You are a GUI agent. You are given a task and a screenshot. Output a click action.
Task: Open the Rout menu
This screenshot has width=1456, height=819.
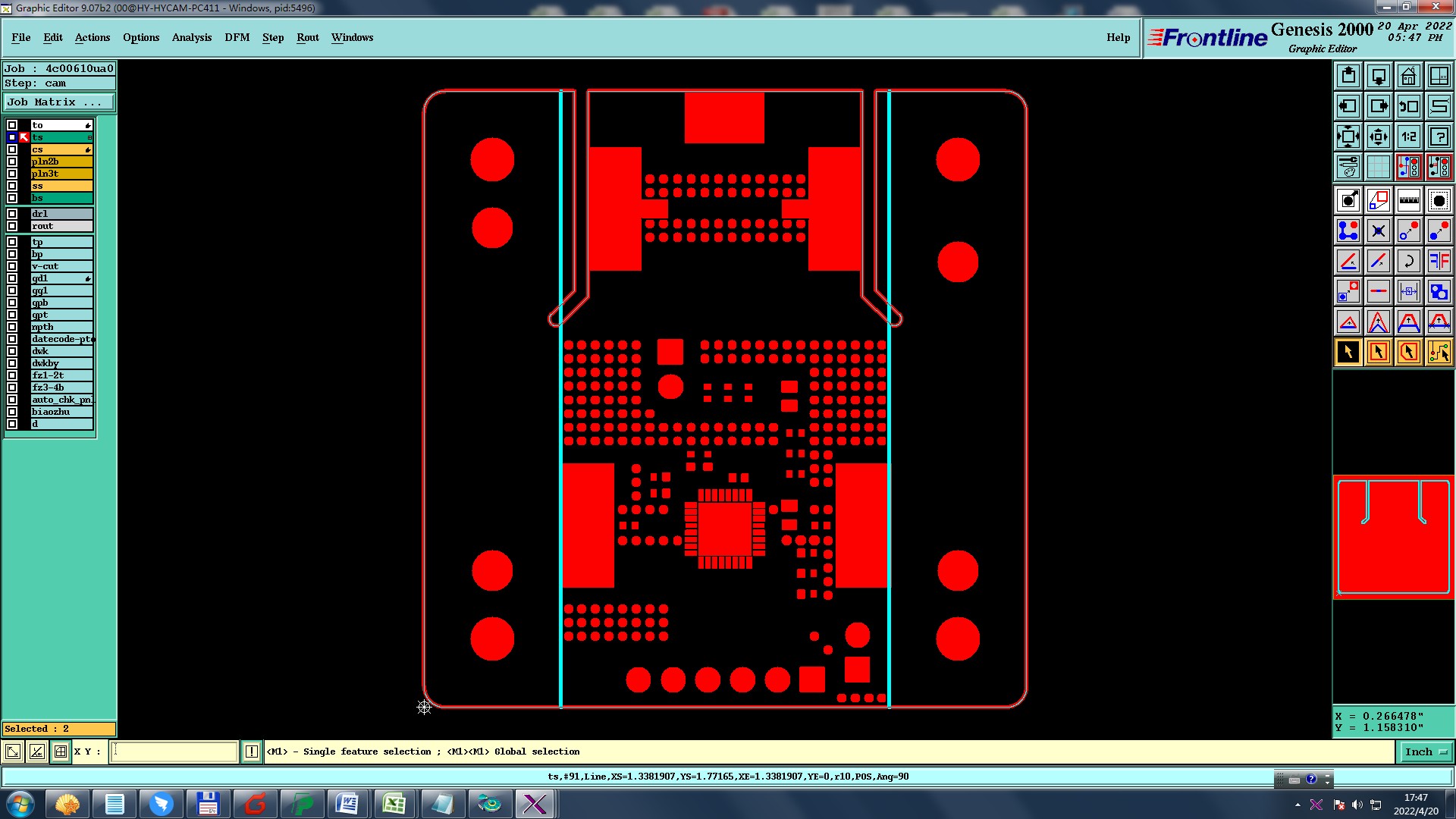[x=307, y=37]
